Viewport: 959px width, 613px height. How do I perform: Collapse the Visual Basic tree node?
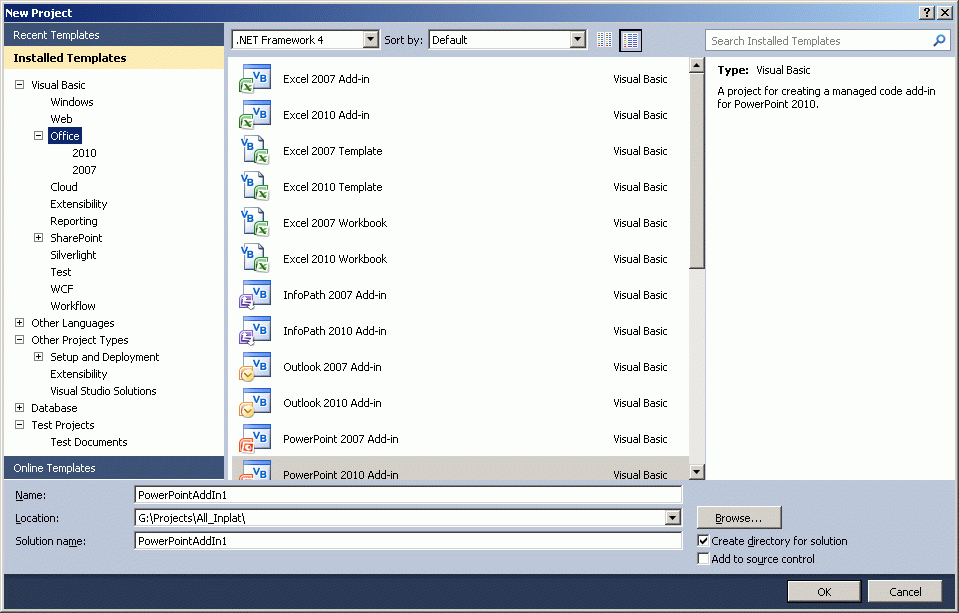(x=20, y=85)
